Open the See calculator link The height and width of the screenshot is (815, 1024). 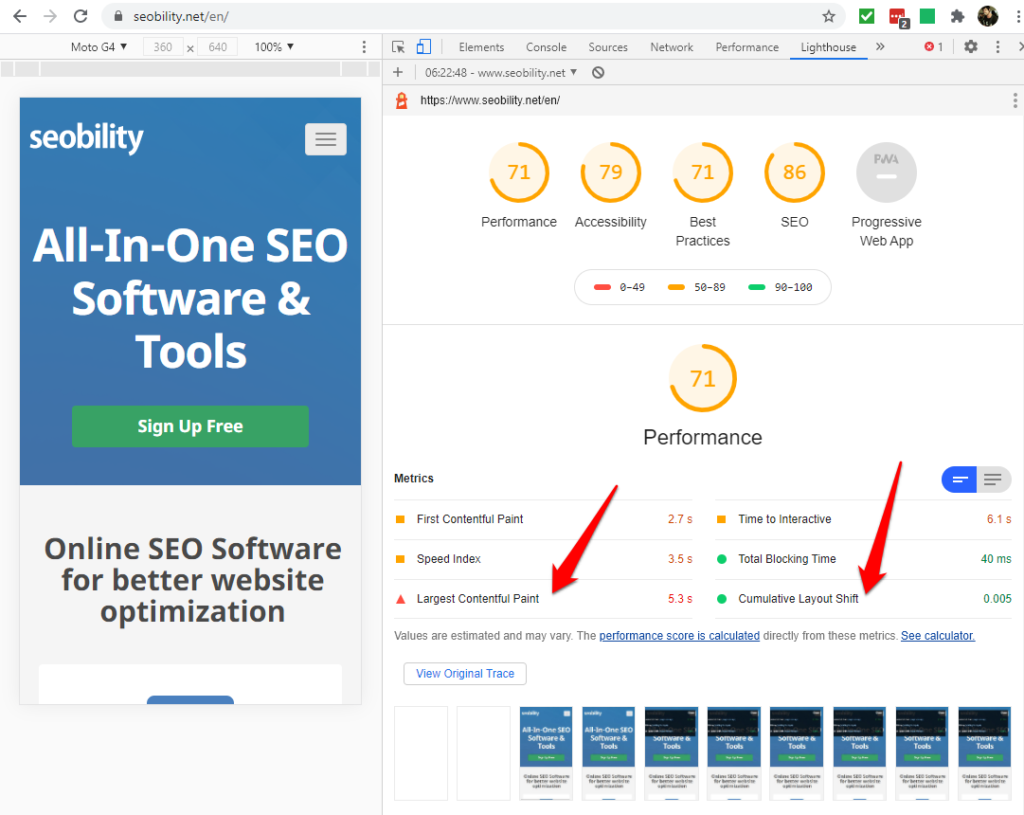click(938, 635)
